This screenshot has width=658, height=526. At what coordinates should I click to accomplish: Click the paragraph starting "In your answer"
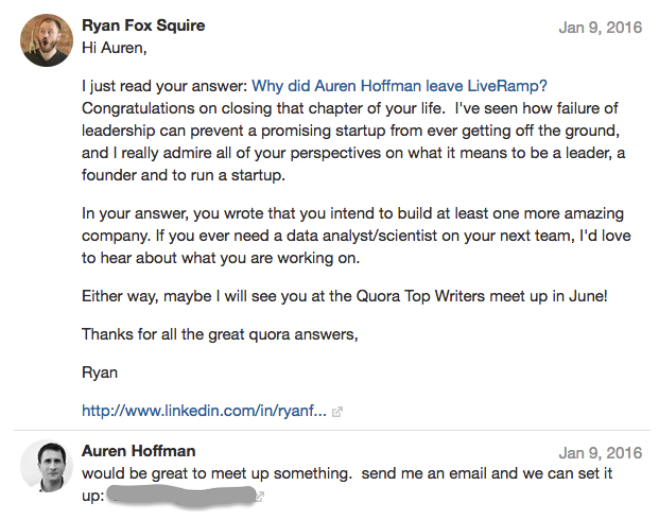tap(350, 236)
